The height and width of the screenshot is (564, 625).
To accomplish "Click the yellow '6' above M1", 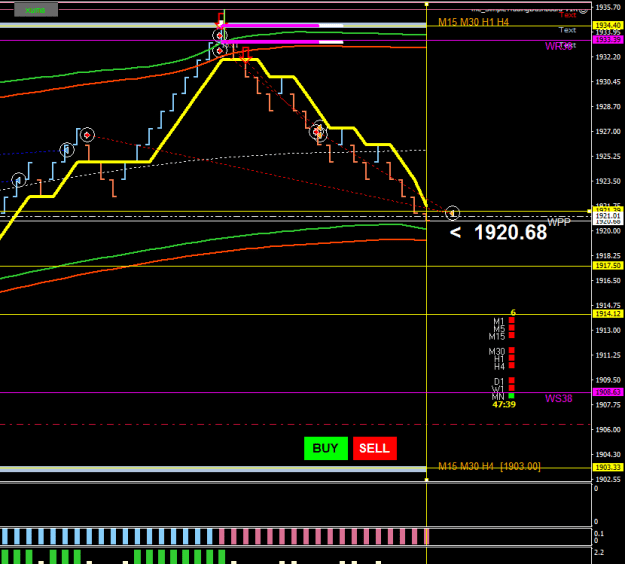I will (x=513, y=312).
